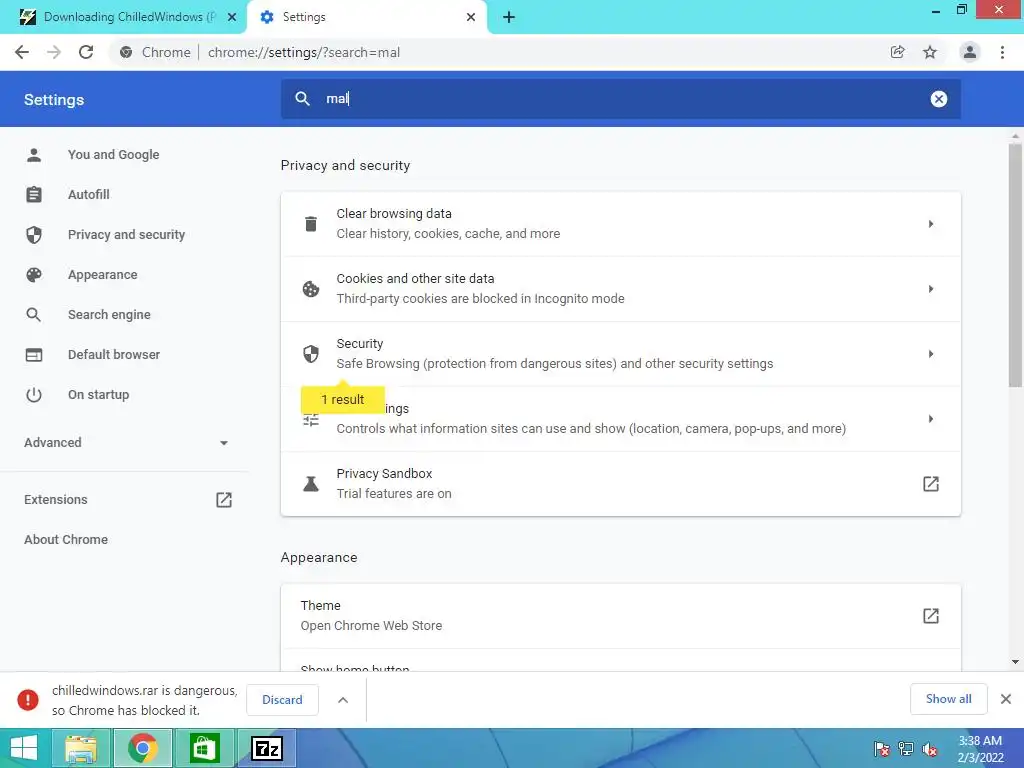This screenshot has height=768, width=1024.
Task: Open You and Google settings
Action: pyautogui.click(x=114, y=155)
